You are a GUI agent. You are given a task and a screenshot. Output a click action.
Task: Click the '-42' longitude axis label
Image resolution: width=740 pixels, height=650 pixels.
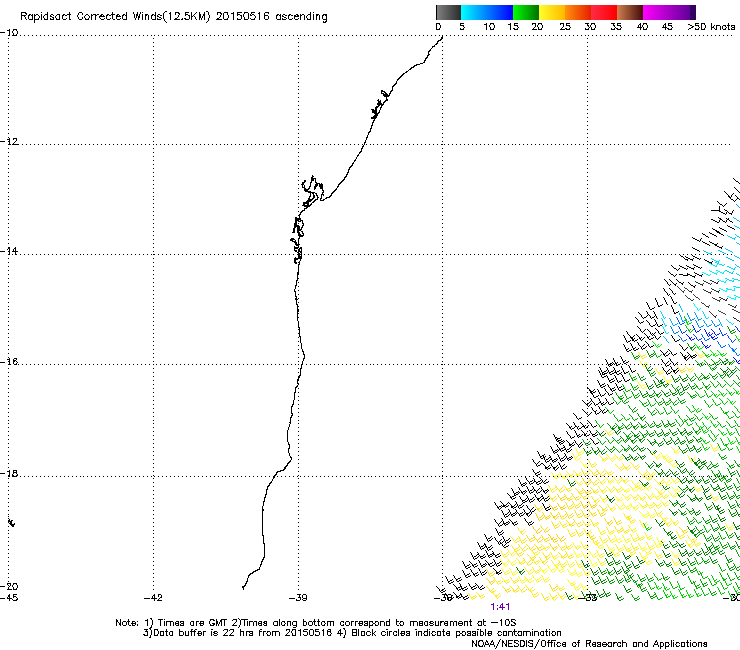click(x=153, y=598)
